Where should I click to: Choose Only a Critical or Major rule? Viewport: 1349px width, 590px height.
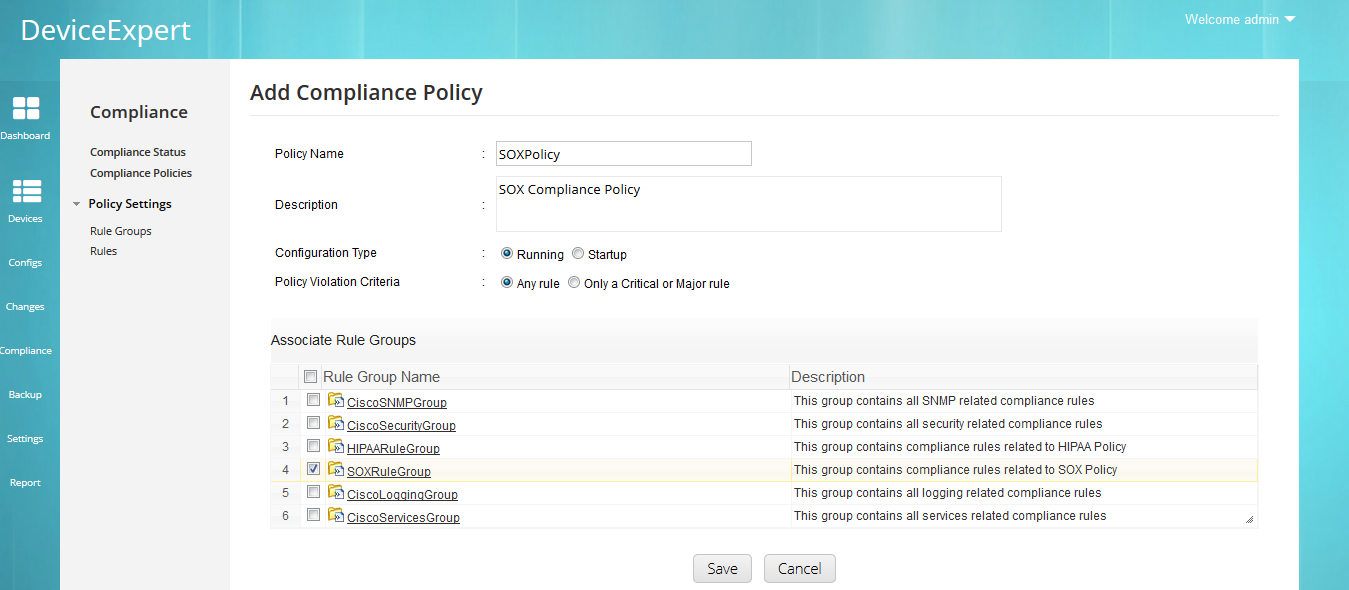click(x=574, y=283)
